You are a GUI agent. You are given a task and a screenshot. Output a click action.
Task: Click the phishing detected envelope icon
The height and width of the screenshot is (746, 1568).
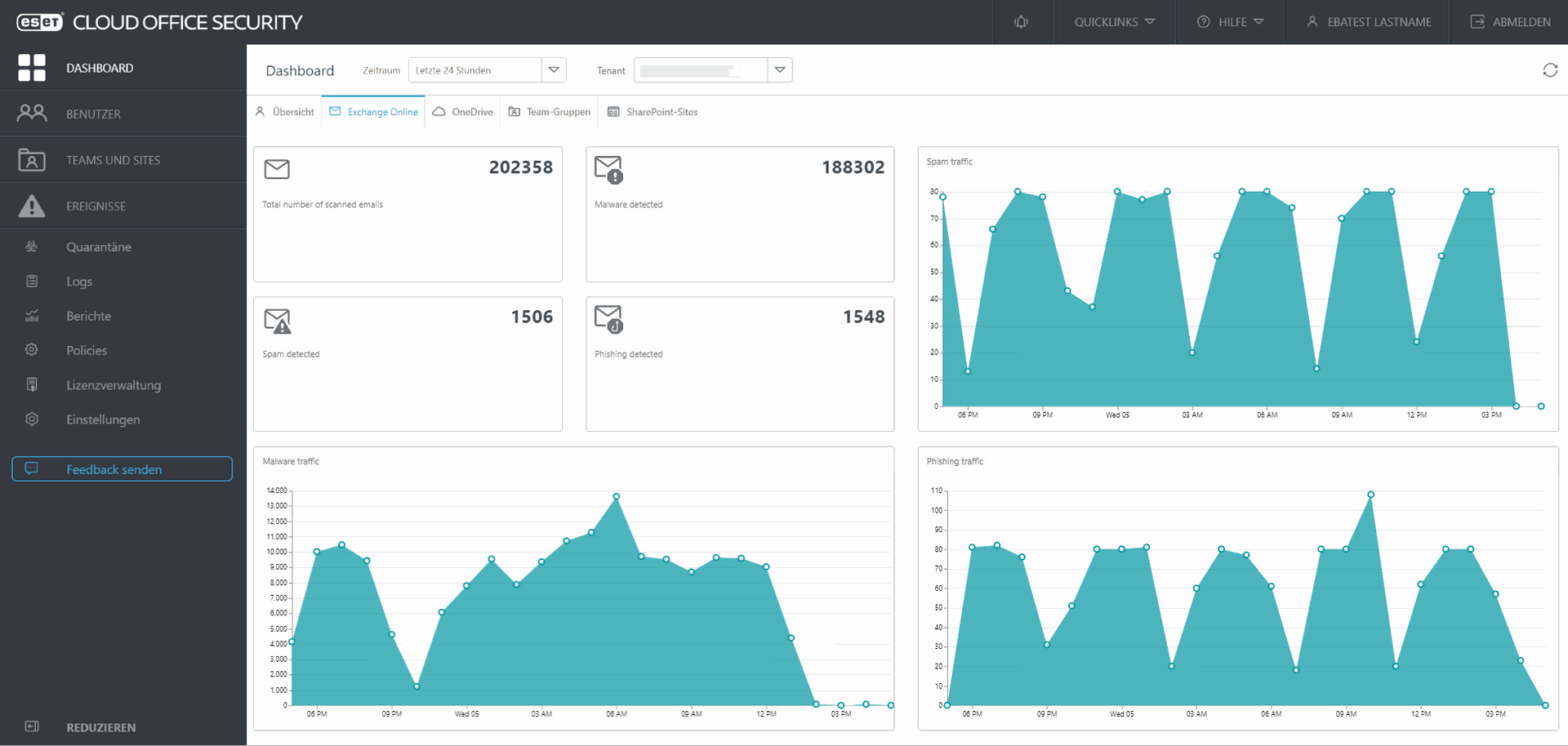click(x=608, y=319)
